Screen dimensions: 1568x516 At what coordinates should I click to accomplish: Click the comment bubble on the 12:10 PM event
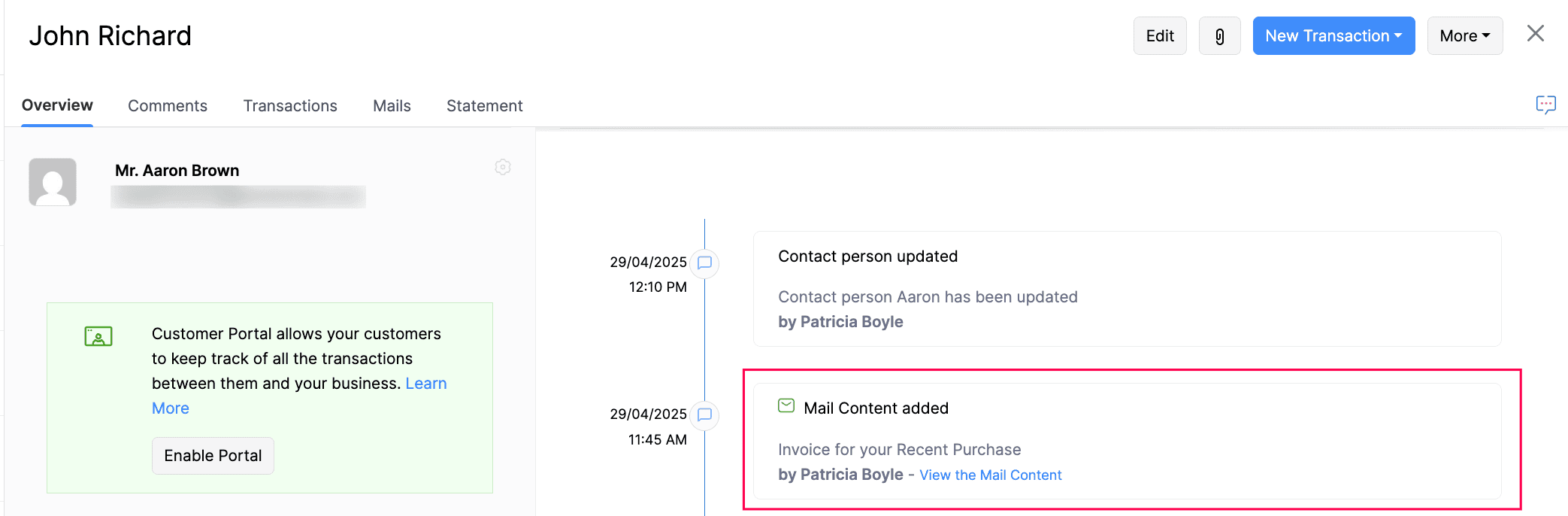pyautogui.click(x=704, y=263)
